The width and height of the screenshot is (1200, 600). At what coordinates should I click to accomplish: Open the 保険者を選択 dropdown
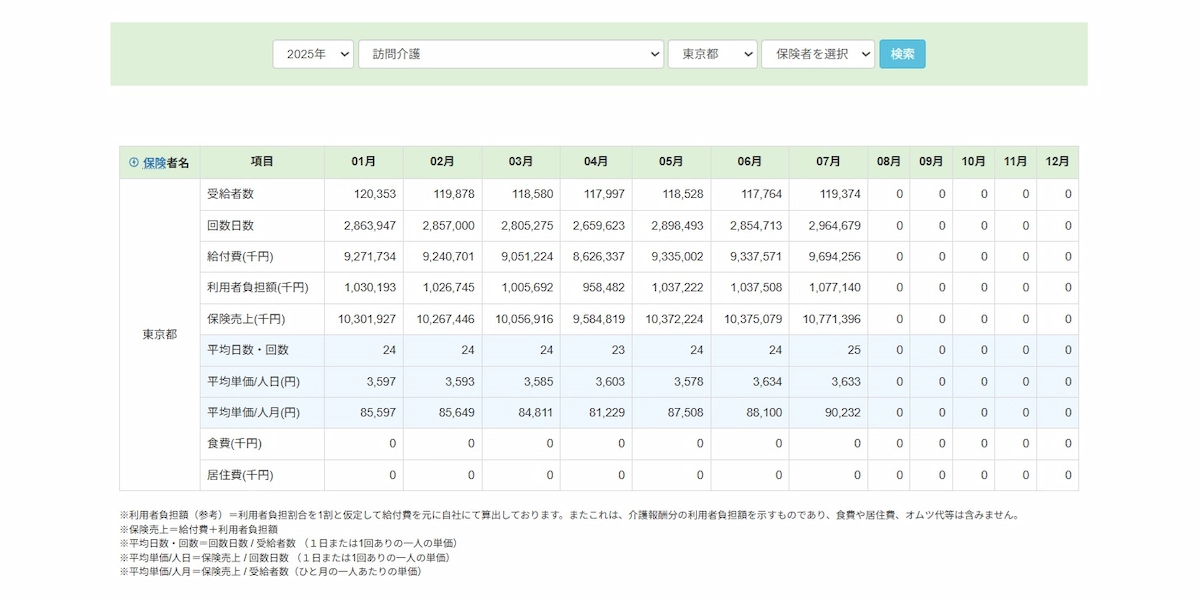[817, 54]
